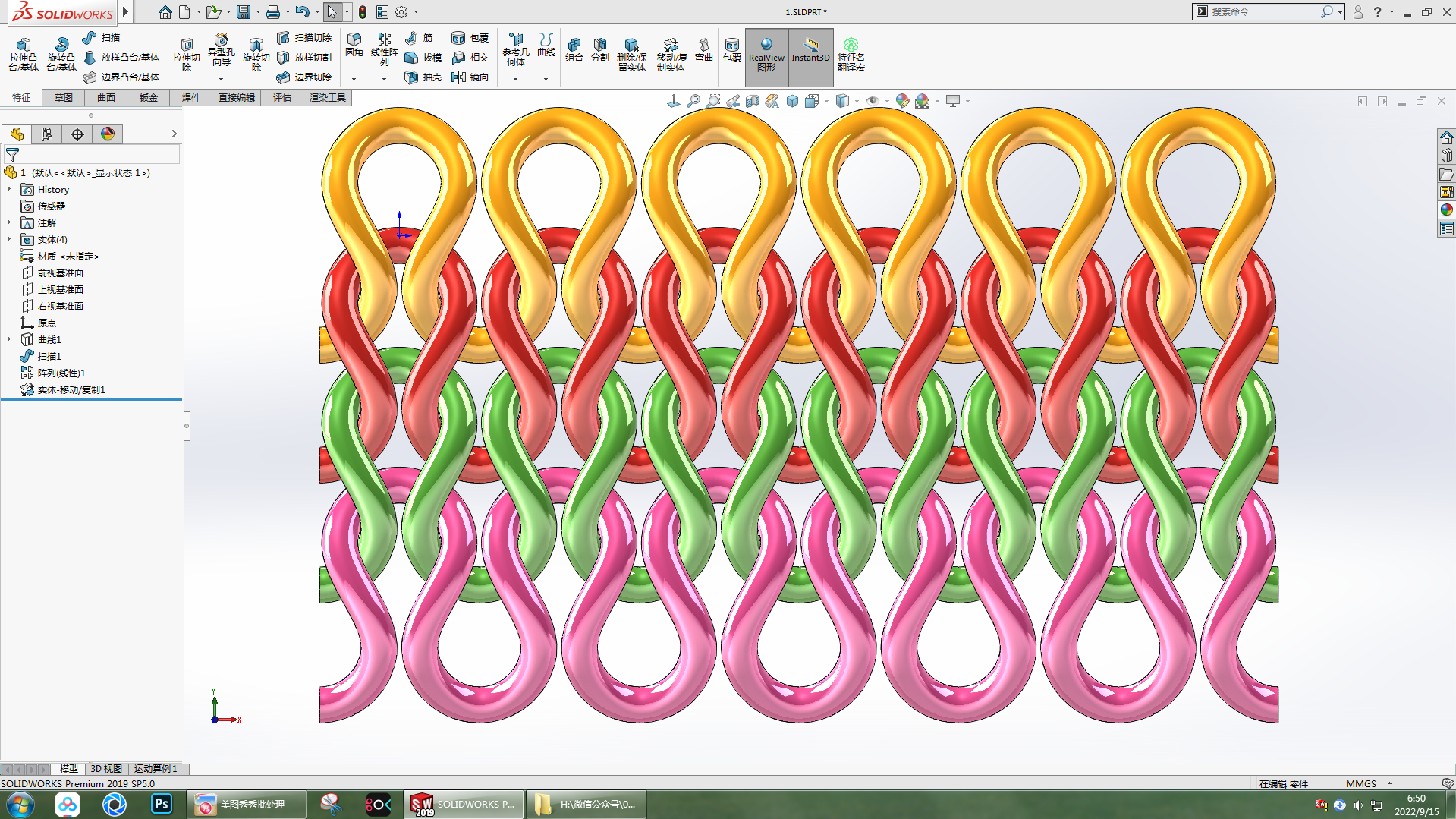
Task: Click the 搜索命令 search field
Action: (x=1263, y=11)
